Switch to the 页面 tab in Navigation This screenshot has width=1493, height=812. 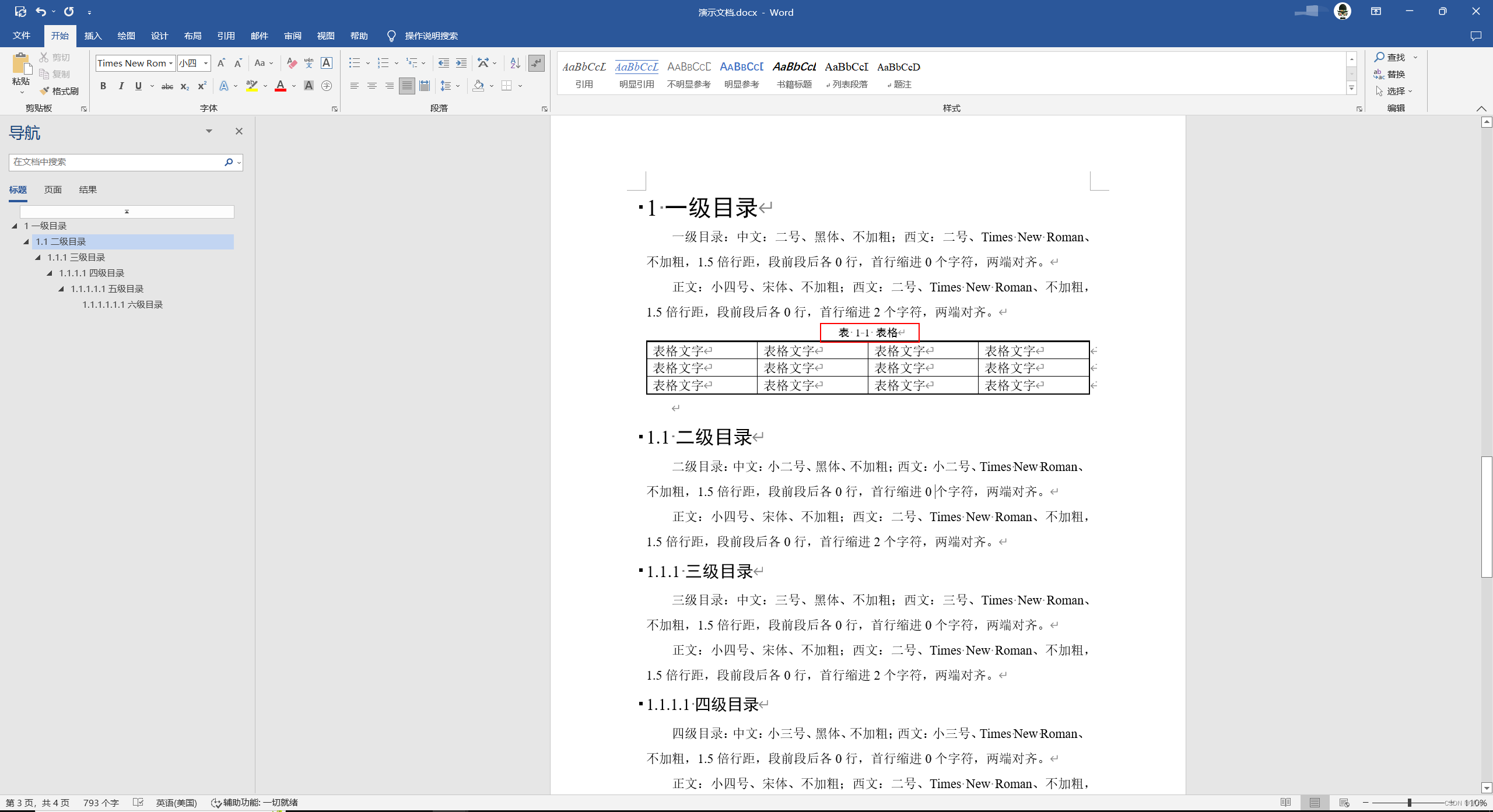(x=53, y=190)
